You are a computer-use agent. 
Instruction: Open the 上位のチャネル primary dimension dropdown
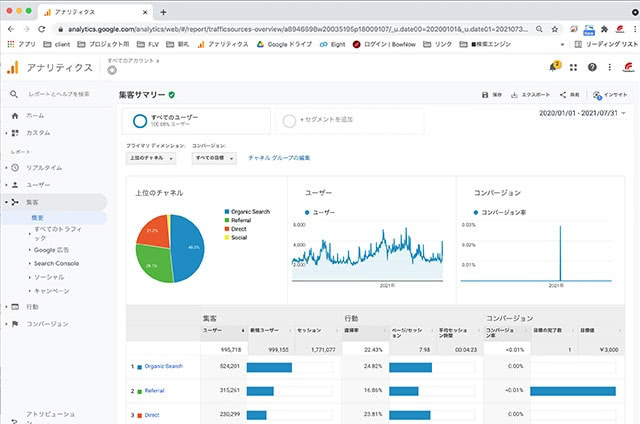151,158
